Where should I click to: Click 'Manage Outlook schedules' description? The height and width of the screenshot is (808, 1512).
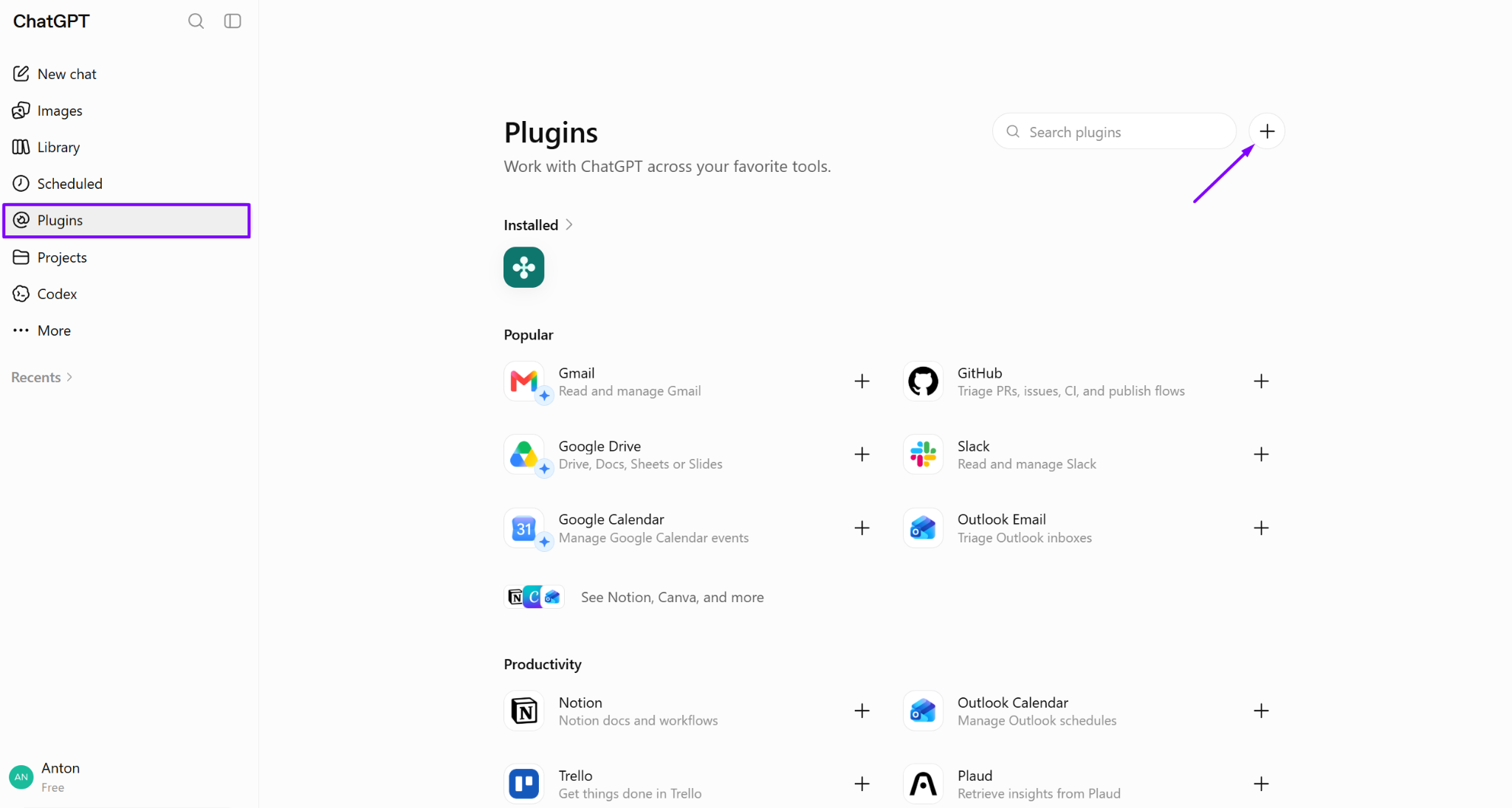pos(1037,721)
